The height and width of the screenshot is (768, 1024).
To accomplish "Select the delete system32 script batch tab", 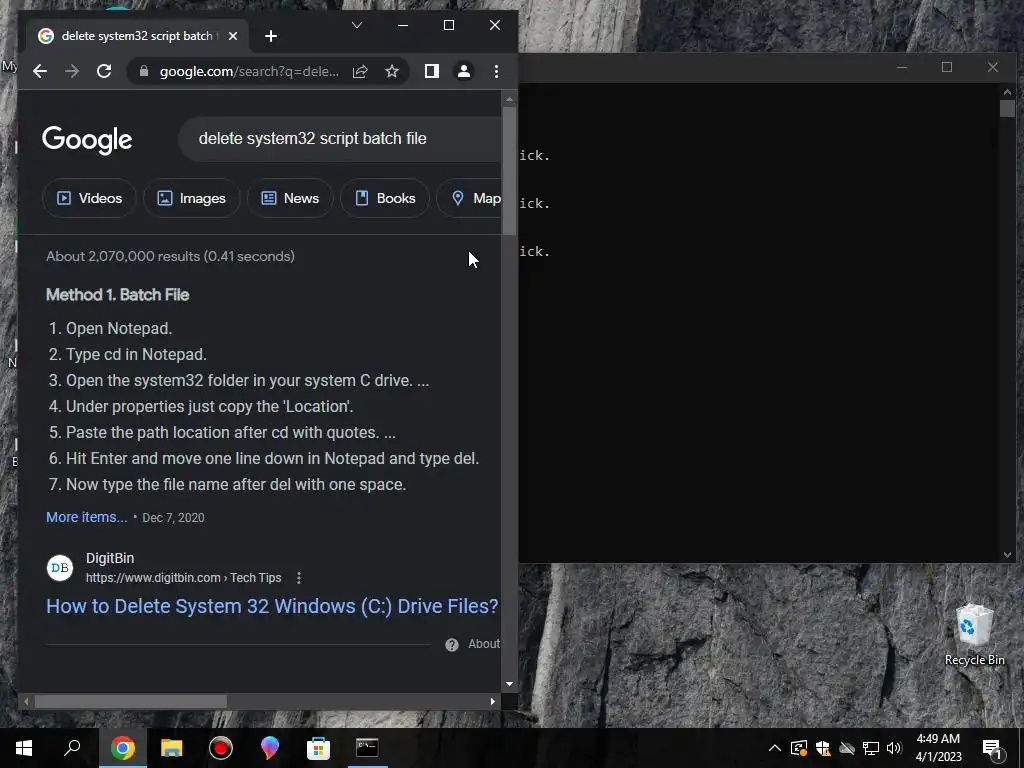I will [138, 36].
